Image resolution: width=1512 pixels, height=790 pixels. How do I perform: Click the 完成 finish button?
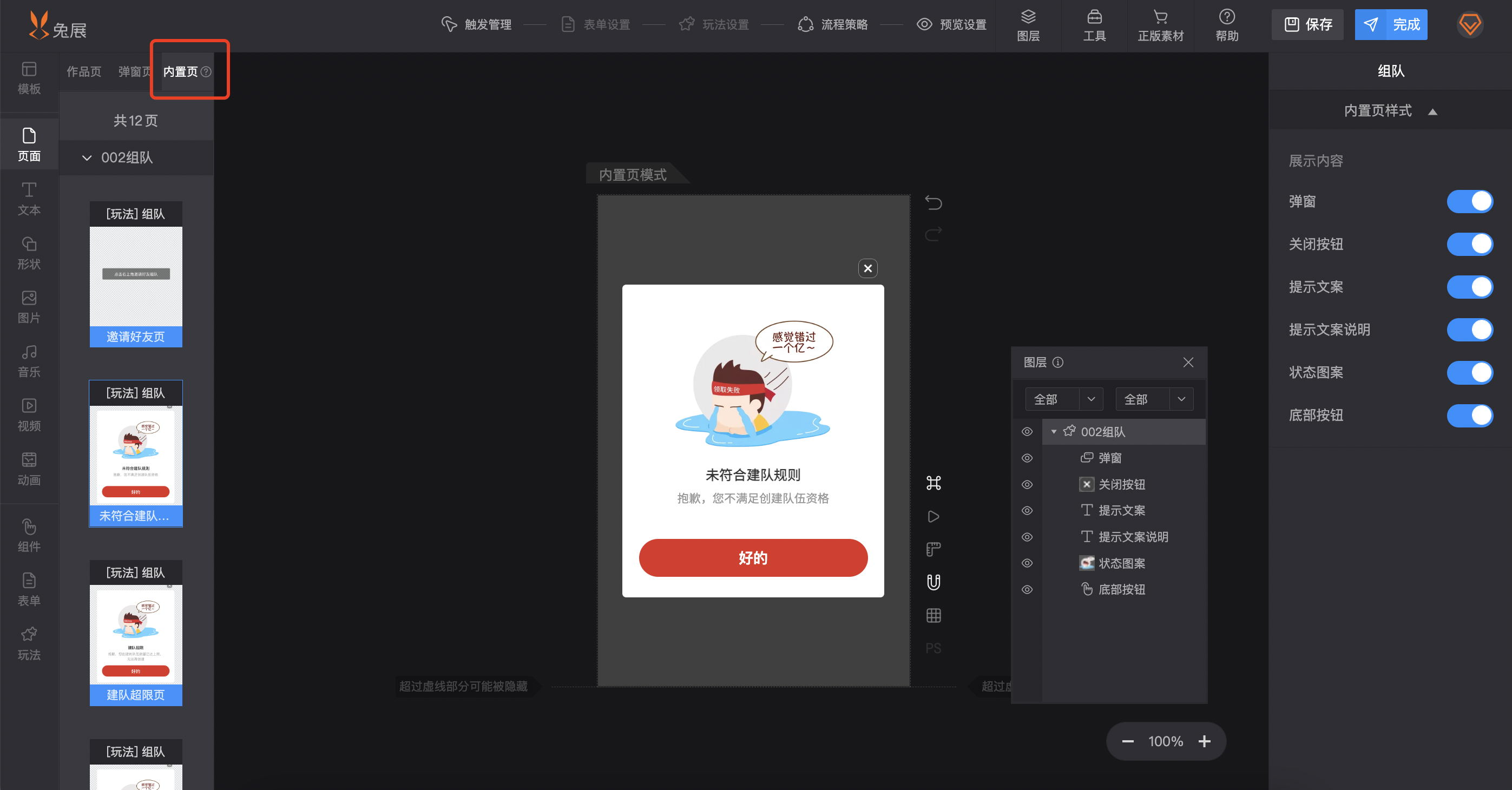pyautogui.click(x=1390, y=25)
